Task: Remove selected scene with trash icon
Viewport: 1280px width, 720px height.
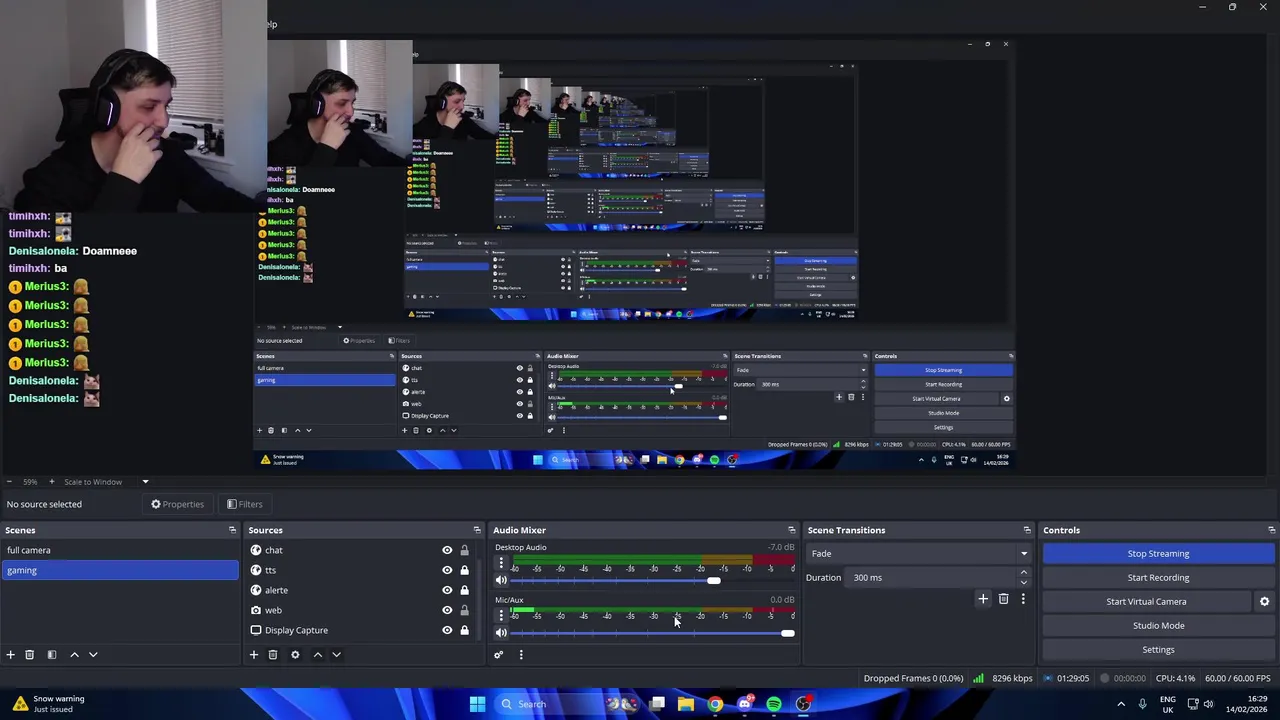Action: coord(29,654)
